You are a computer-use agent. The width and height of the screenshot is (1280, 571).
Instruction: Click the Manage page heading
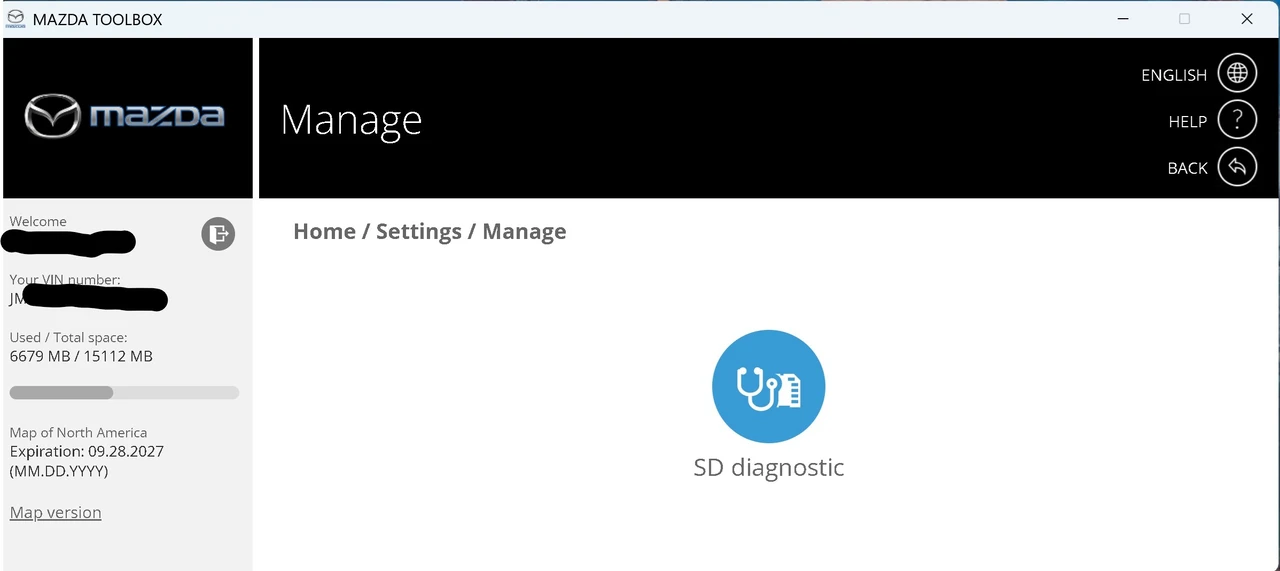click(x=351, y=120)
